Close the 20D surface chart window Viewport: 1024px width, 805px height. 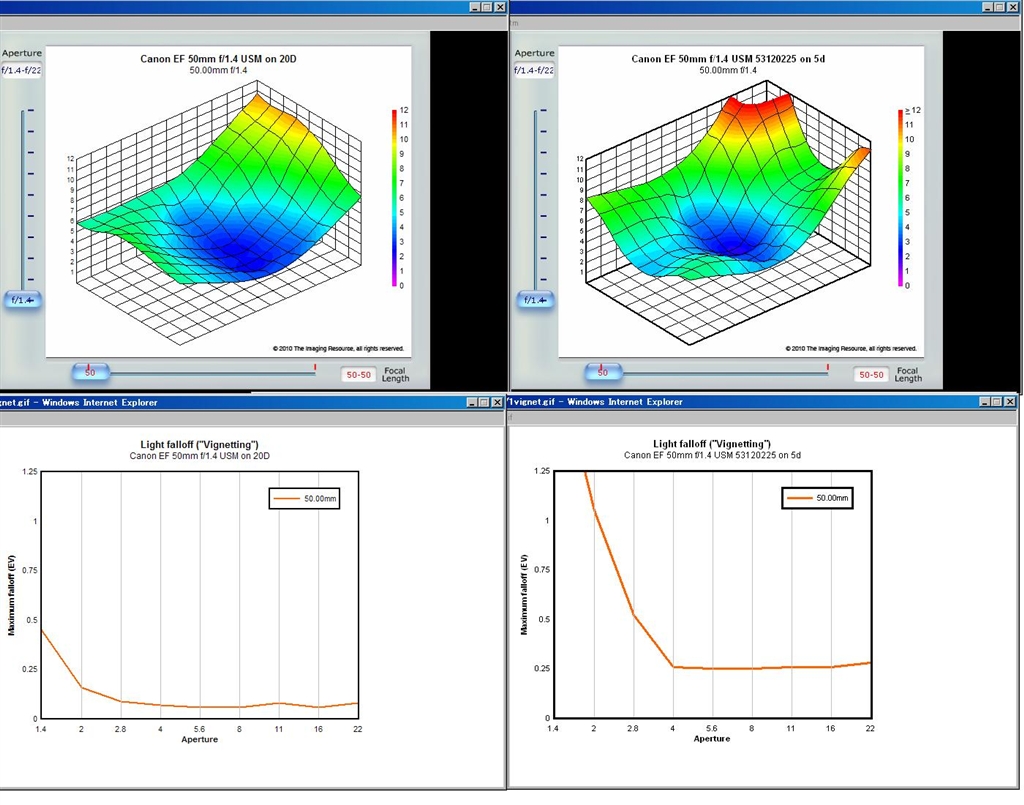coord(500,7)
